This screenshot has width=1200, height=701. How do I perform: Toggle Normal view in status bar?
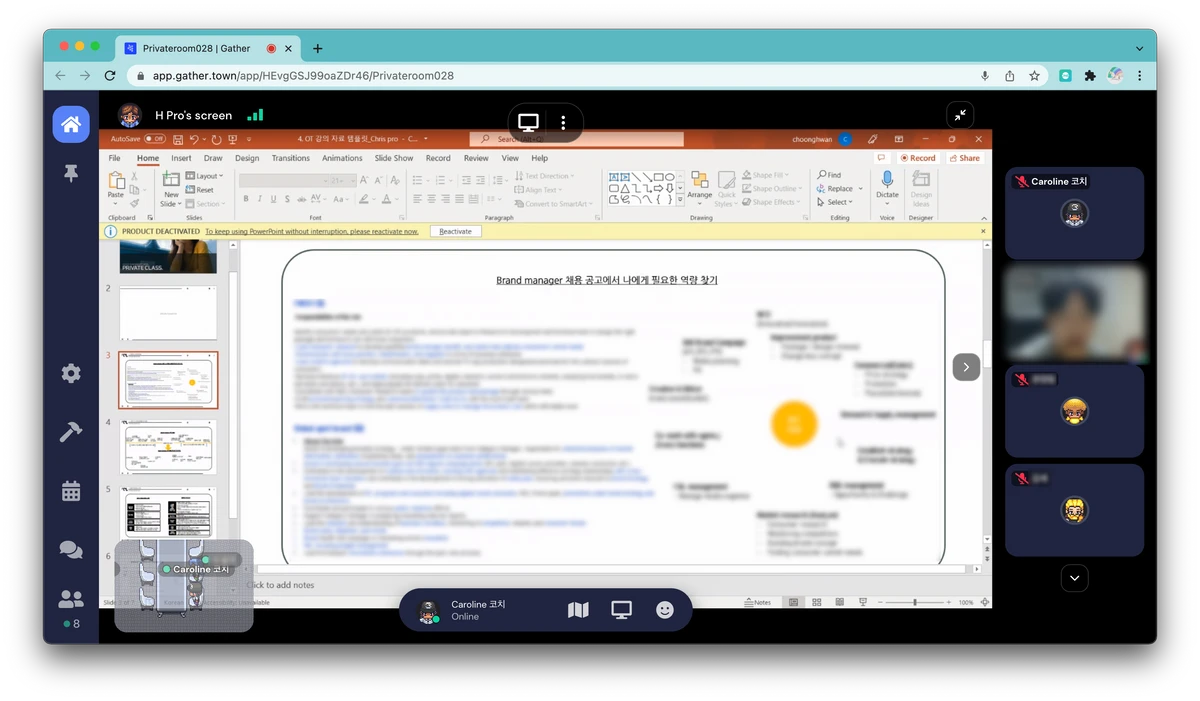pos(794,602)
